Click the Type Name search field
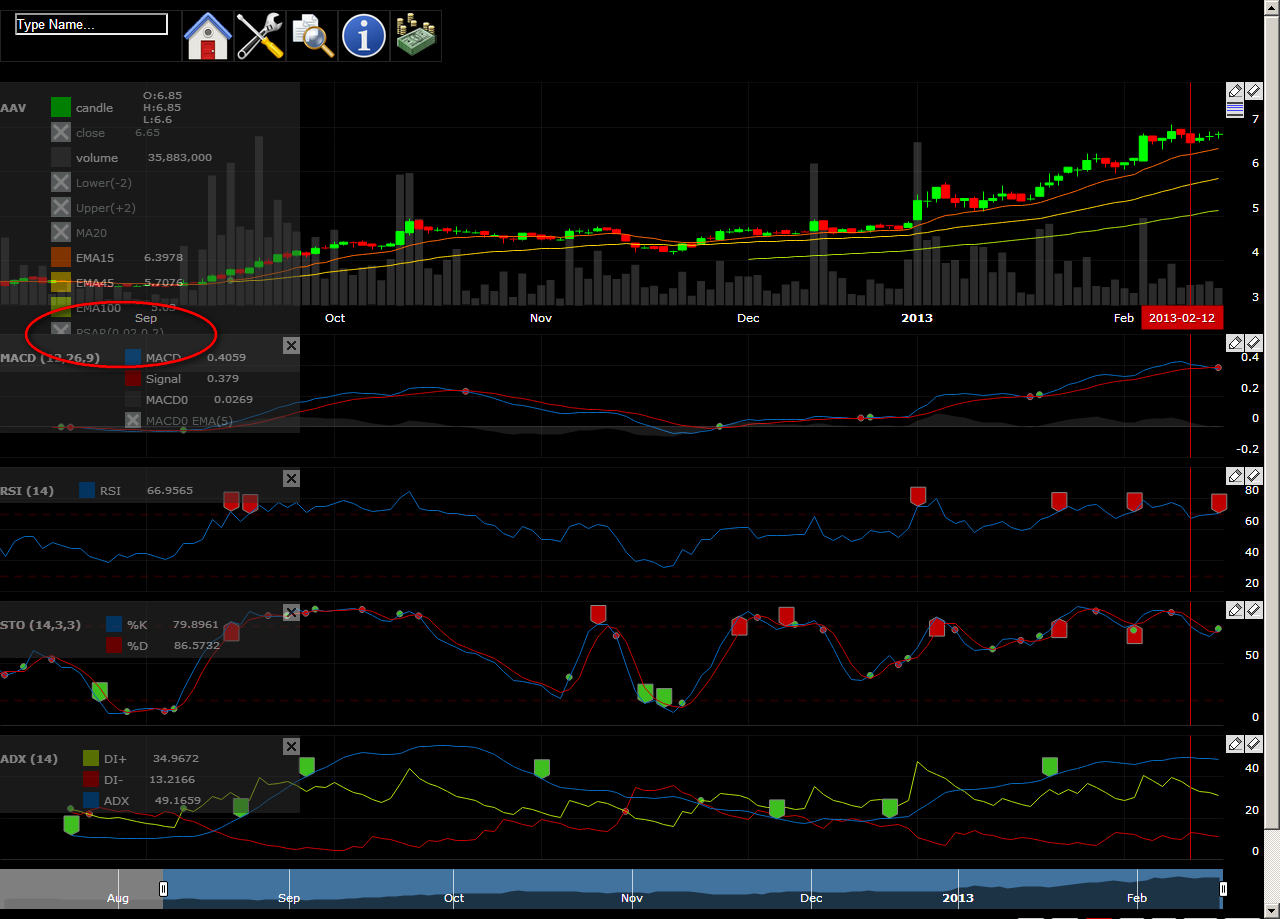1280x919 pixels. coord(91,25)
